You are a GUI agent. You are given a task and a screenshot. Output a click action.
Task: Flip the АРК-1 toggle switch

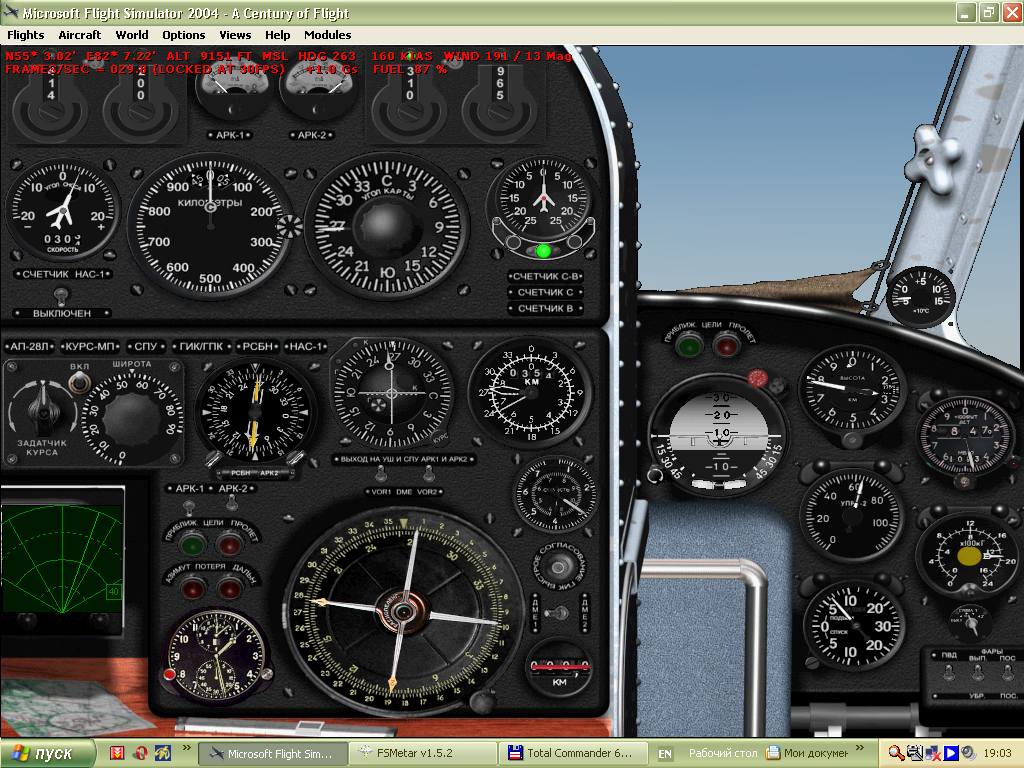189,505
